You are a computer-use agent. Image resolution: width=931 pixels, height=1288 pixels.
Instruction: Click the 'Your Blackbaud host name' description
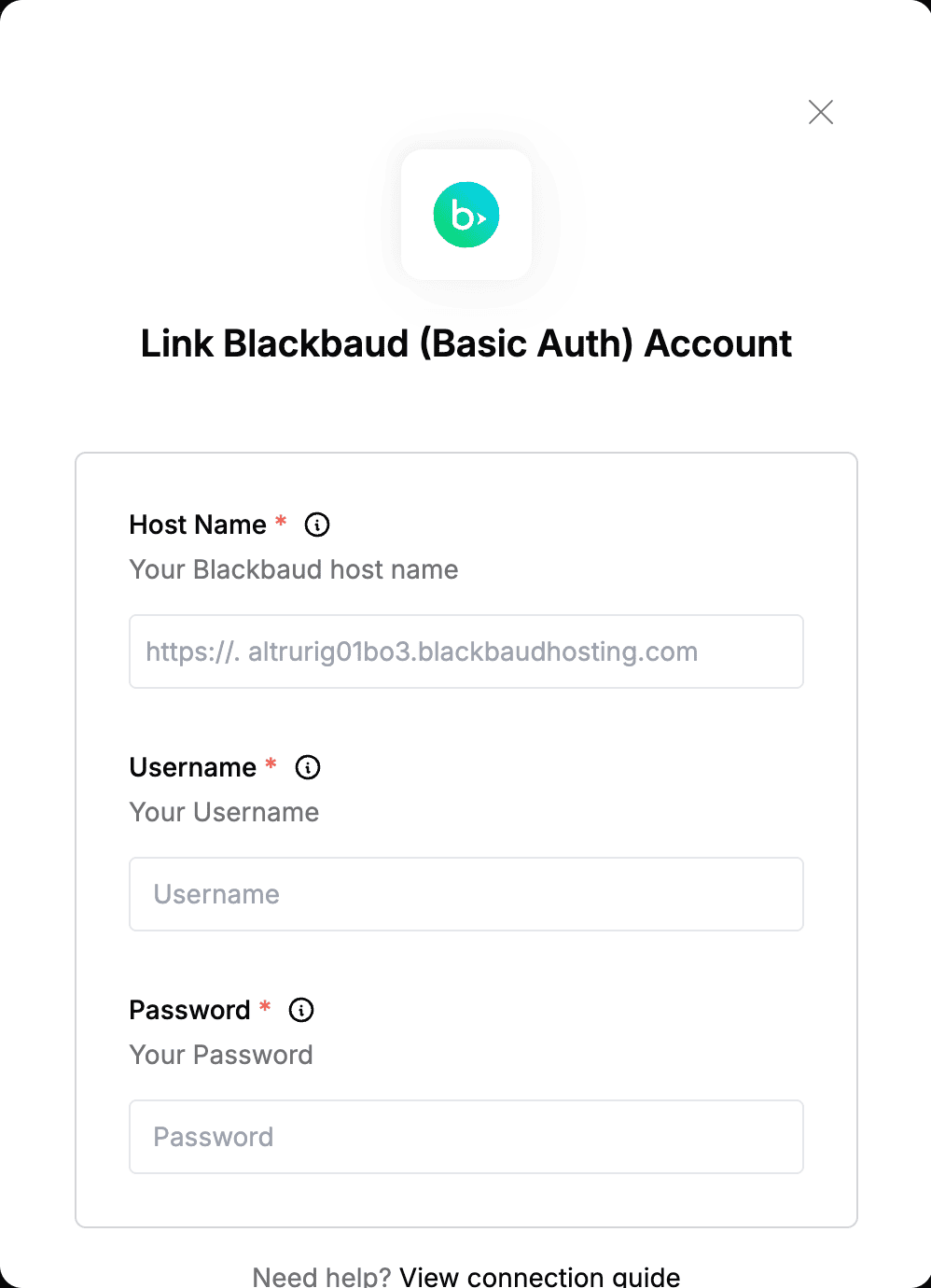pos(294,569)
